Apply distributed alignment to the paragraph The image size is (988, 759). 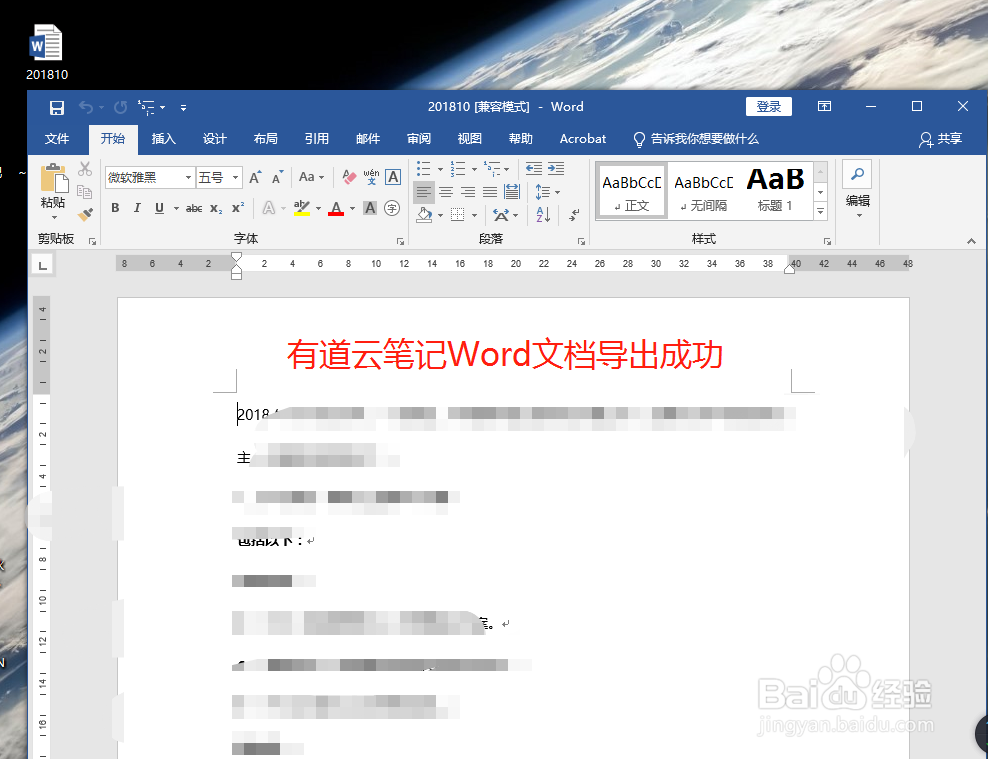click(512, 191)
